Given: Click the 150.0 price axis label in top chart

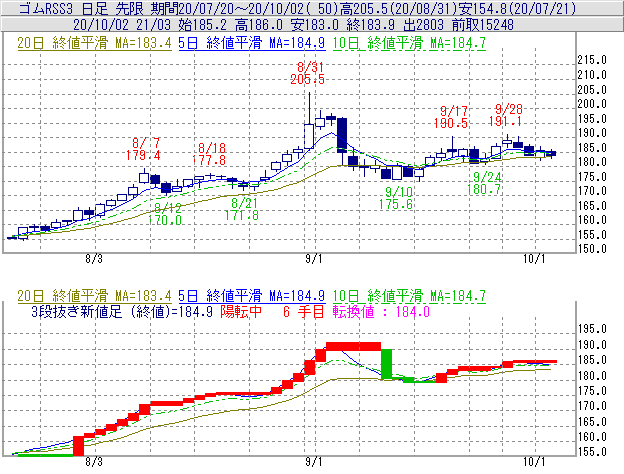Looking at the screenshot, I should (592, 249).
